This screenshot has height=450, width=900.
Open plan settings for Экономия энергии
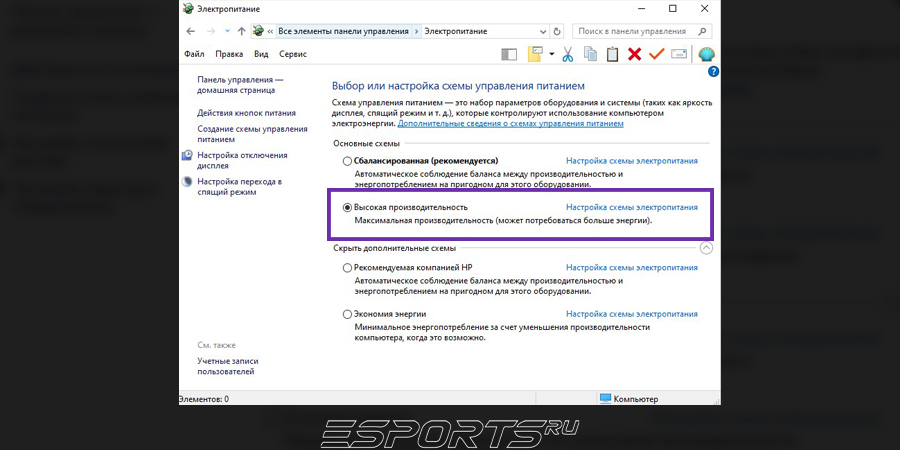point(632,314)
